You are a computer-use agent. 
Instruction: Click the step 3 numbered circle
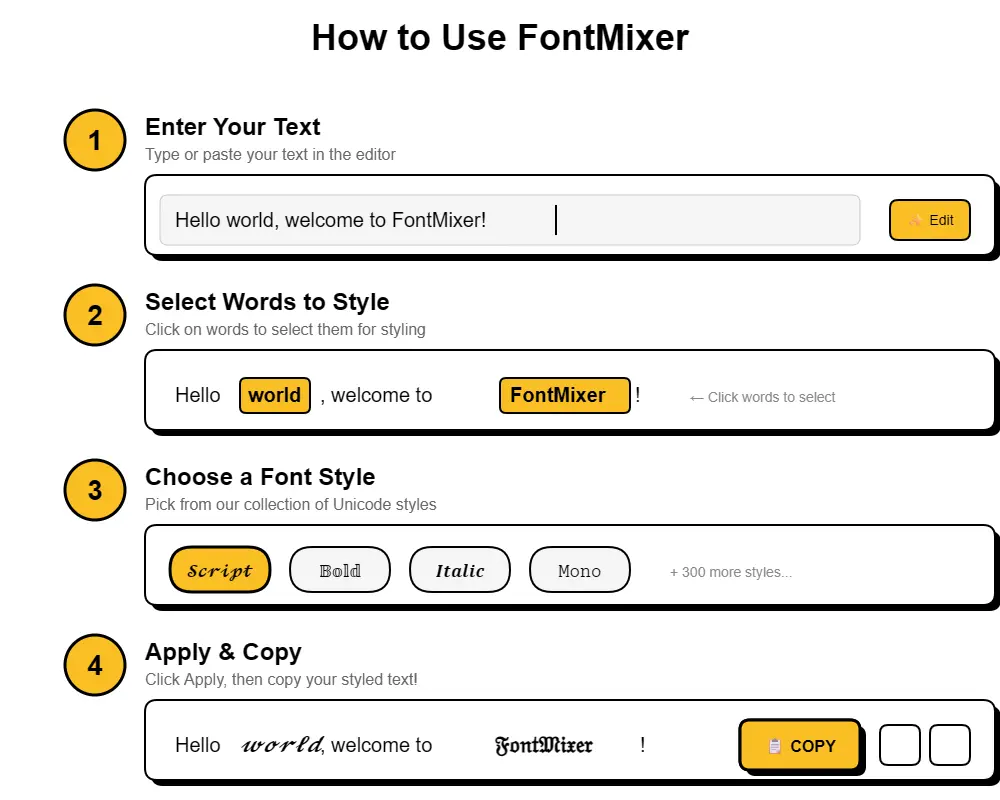point(94,490)
